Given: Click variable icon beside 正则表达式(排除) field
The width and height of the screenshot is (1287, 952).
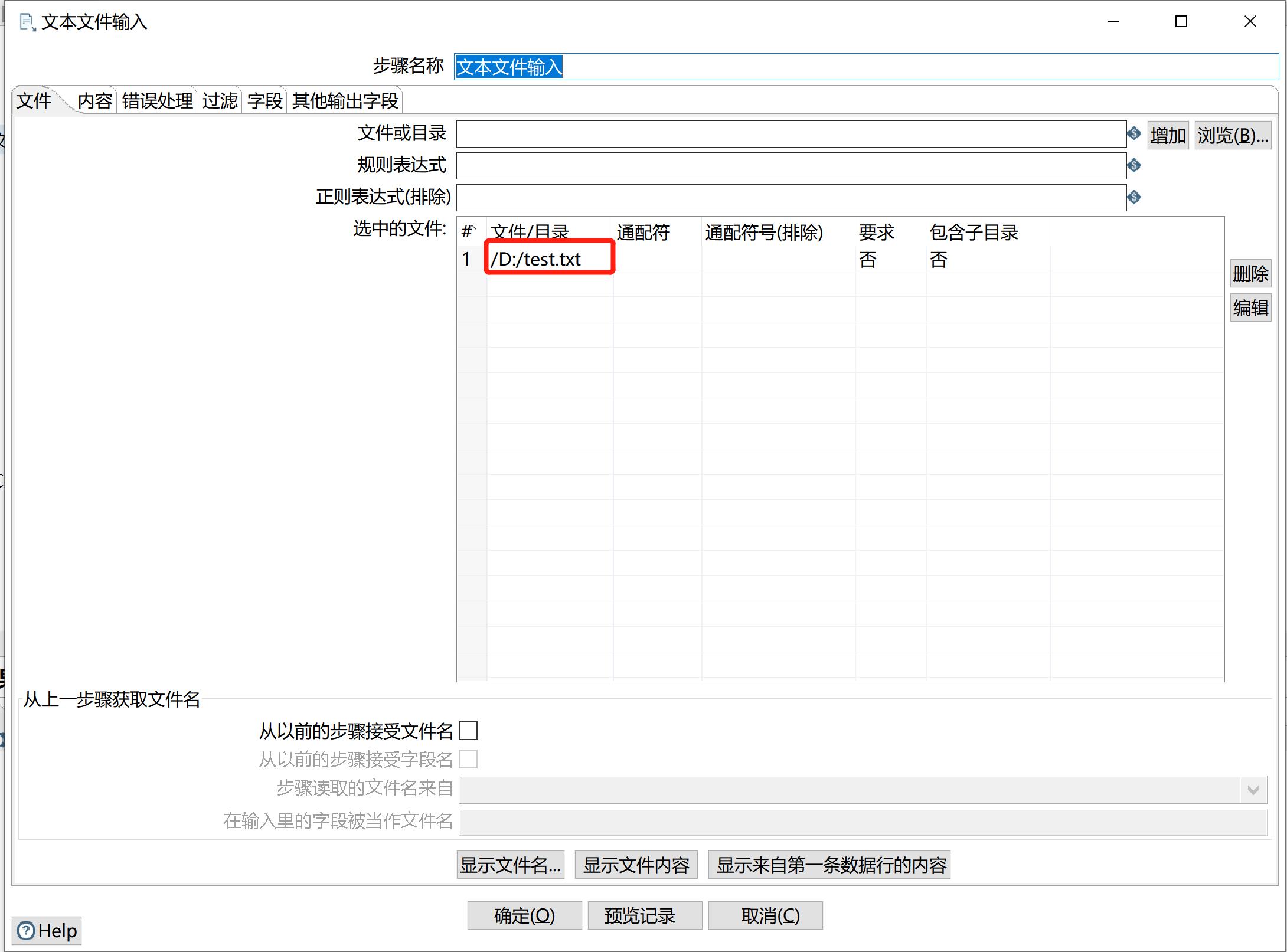Looking at the screenshot, I should (x=1134, y=197).
